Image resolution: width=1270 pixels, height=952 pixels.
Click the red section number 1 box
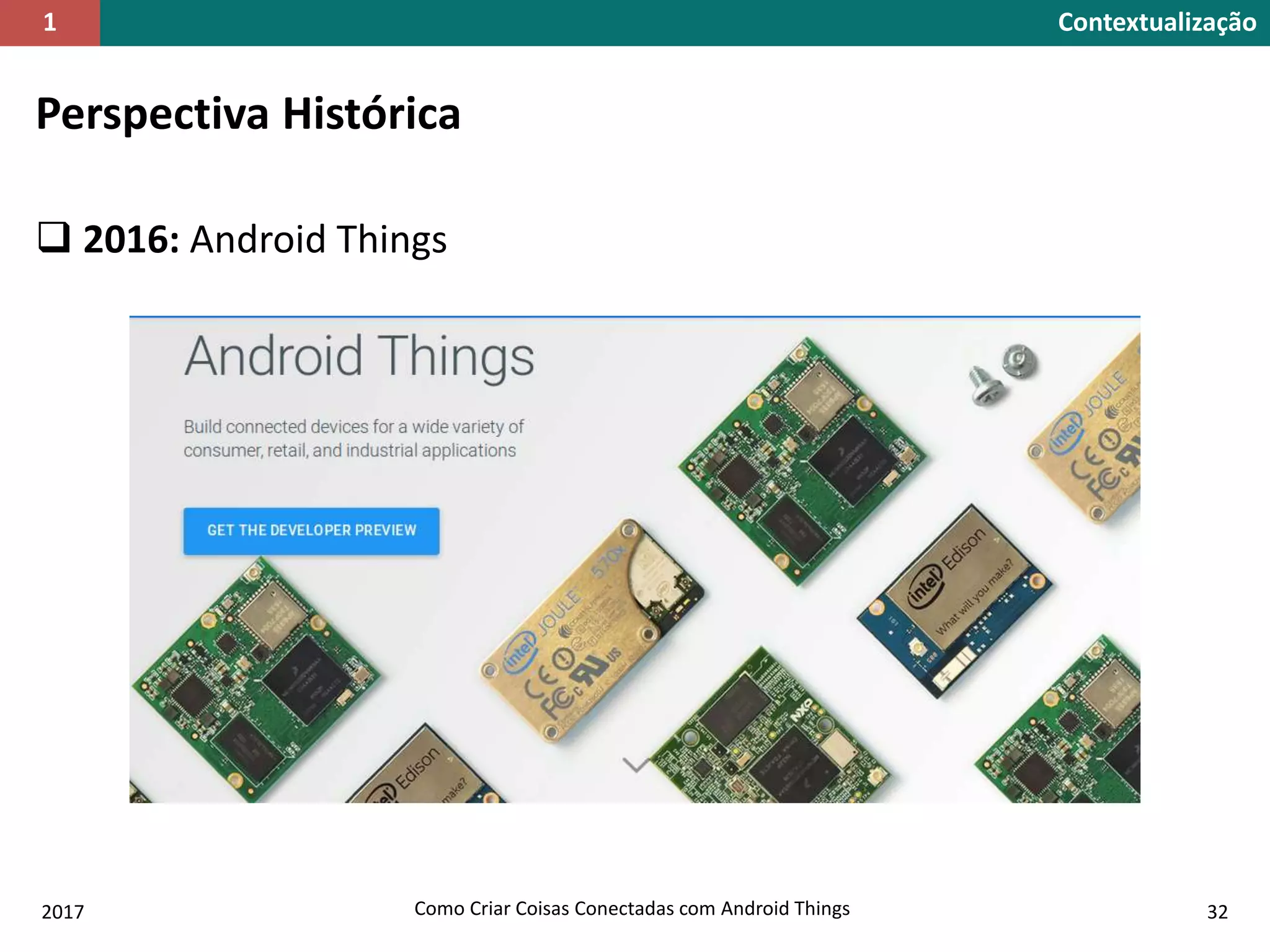tap(50, 23)
